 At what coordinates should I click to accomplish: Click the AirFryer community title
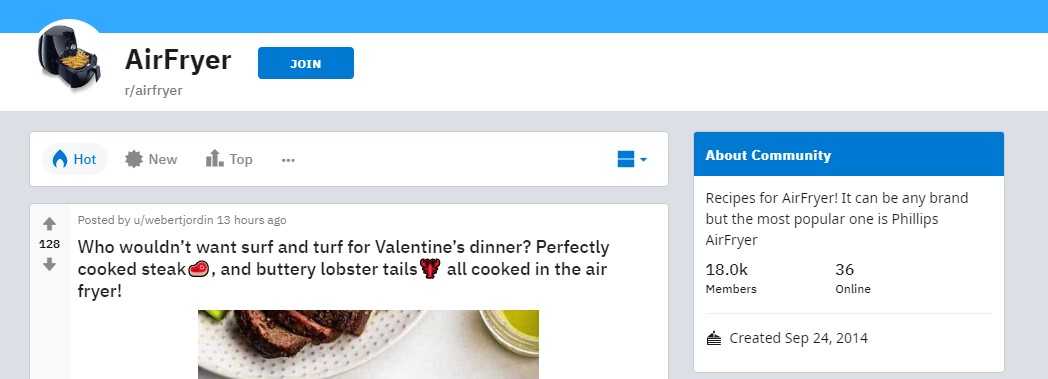coord(178,60)
